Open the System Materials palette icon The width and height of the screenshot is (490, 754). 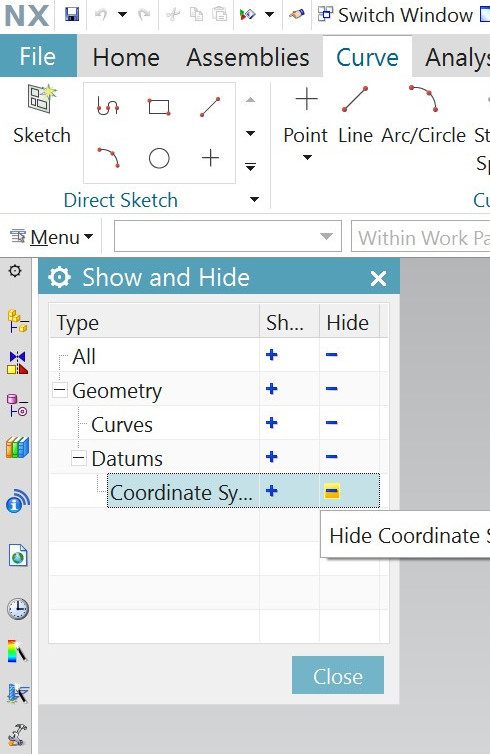18,651
